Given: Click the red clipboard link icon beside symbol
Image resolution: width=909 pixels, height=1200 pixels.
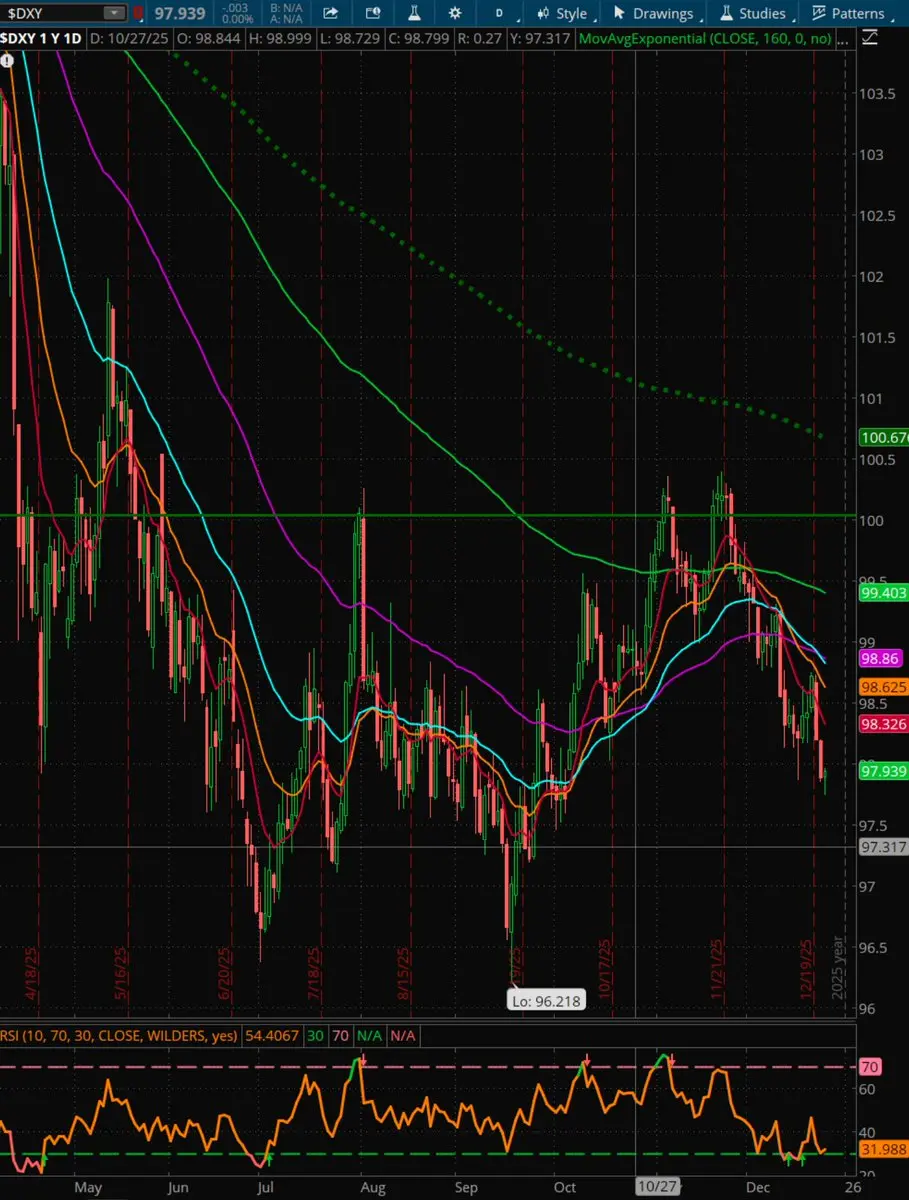Looking at the screenshot, I should click(137, 13).
